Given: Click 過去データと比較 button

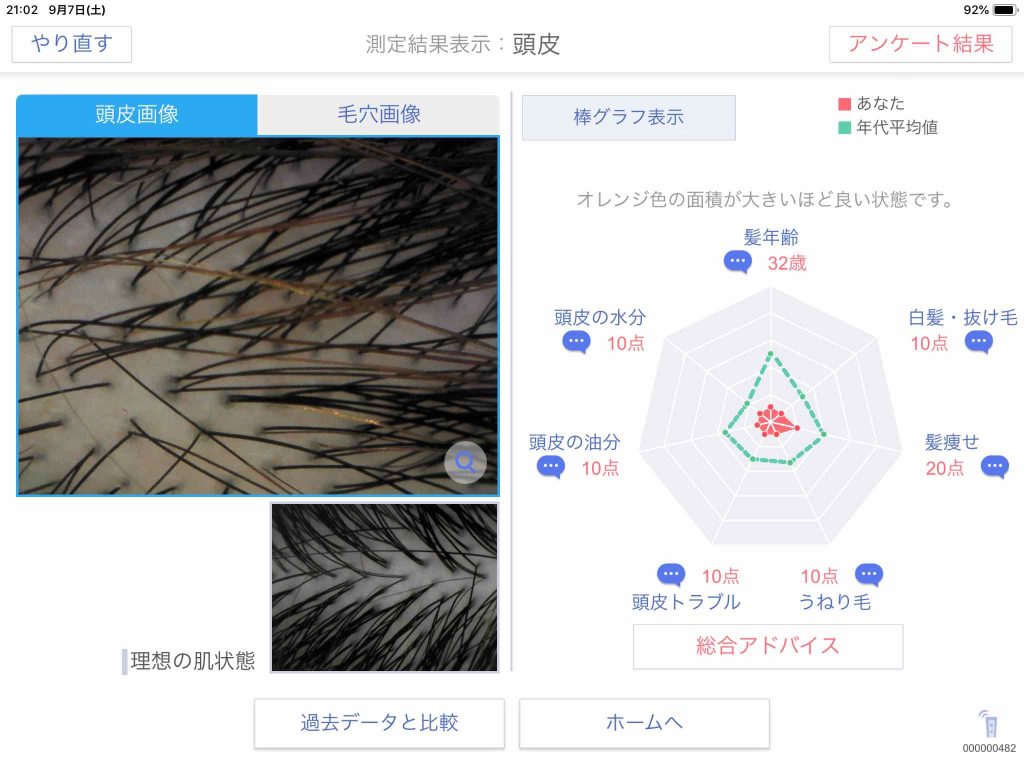Looking at the screenshot, I should pos(379,723).
